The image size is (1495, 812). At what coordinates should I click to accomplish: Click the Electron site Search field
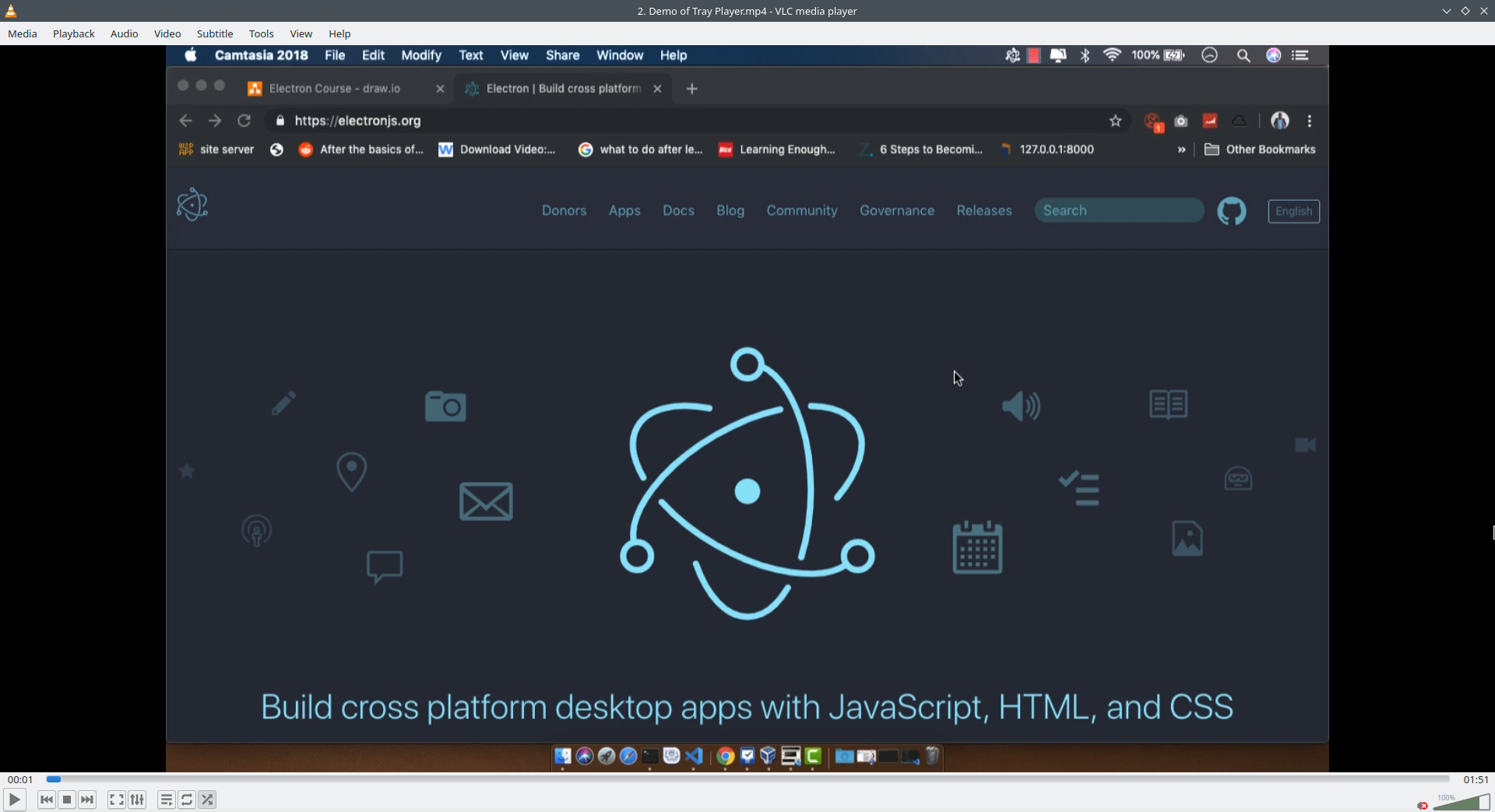pos(1119,210)
